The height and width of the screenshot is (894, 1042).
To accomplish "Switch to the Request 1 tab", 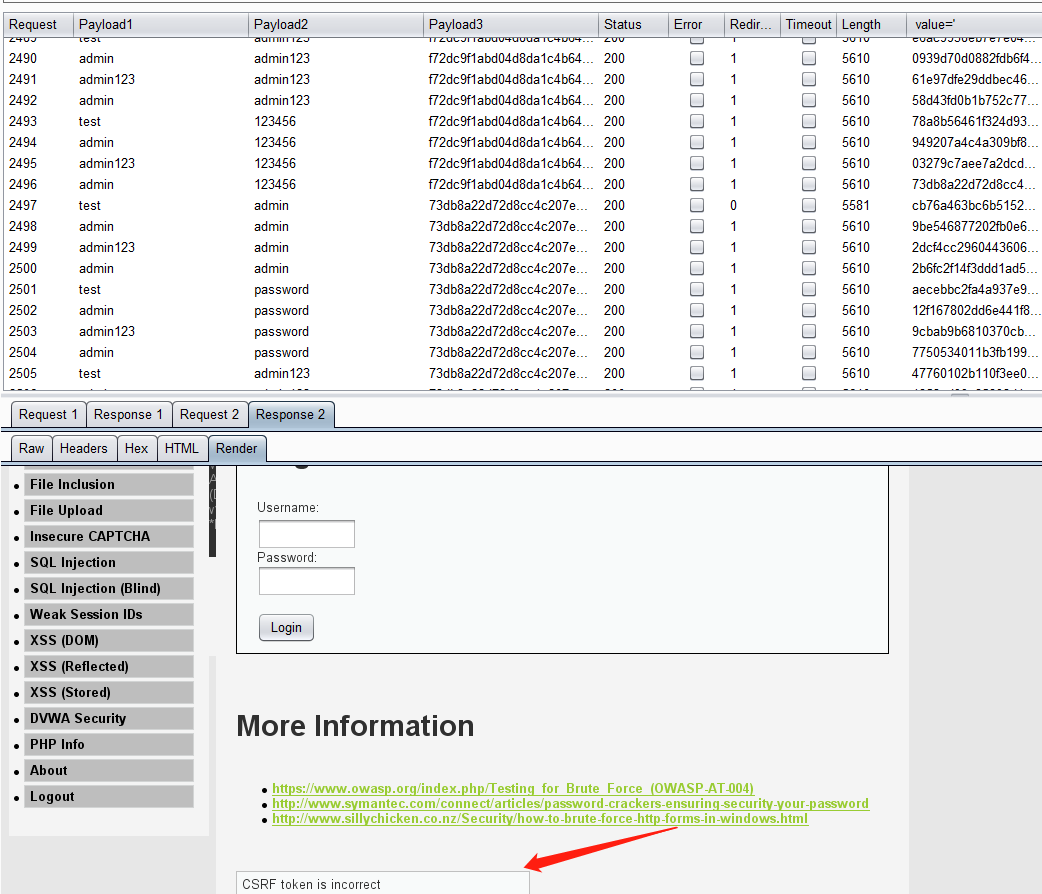I will (49, 415).
